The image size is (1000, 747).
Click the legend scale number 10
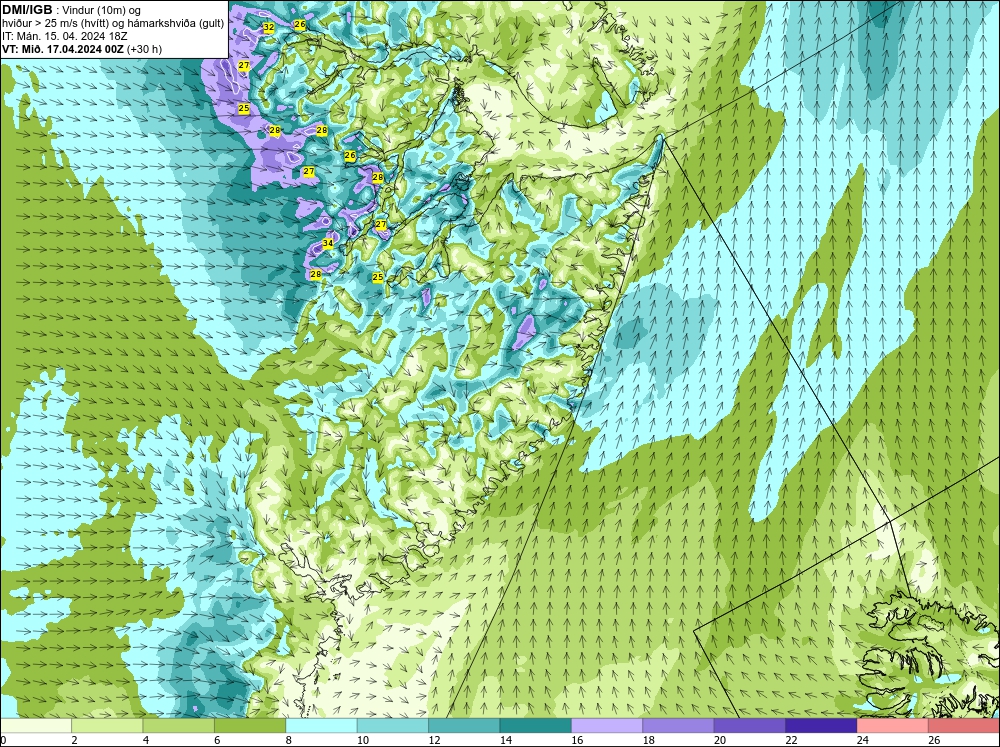(x=362, y=740)
